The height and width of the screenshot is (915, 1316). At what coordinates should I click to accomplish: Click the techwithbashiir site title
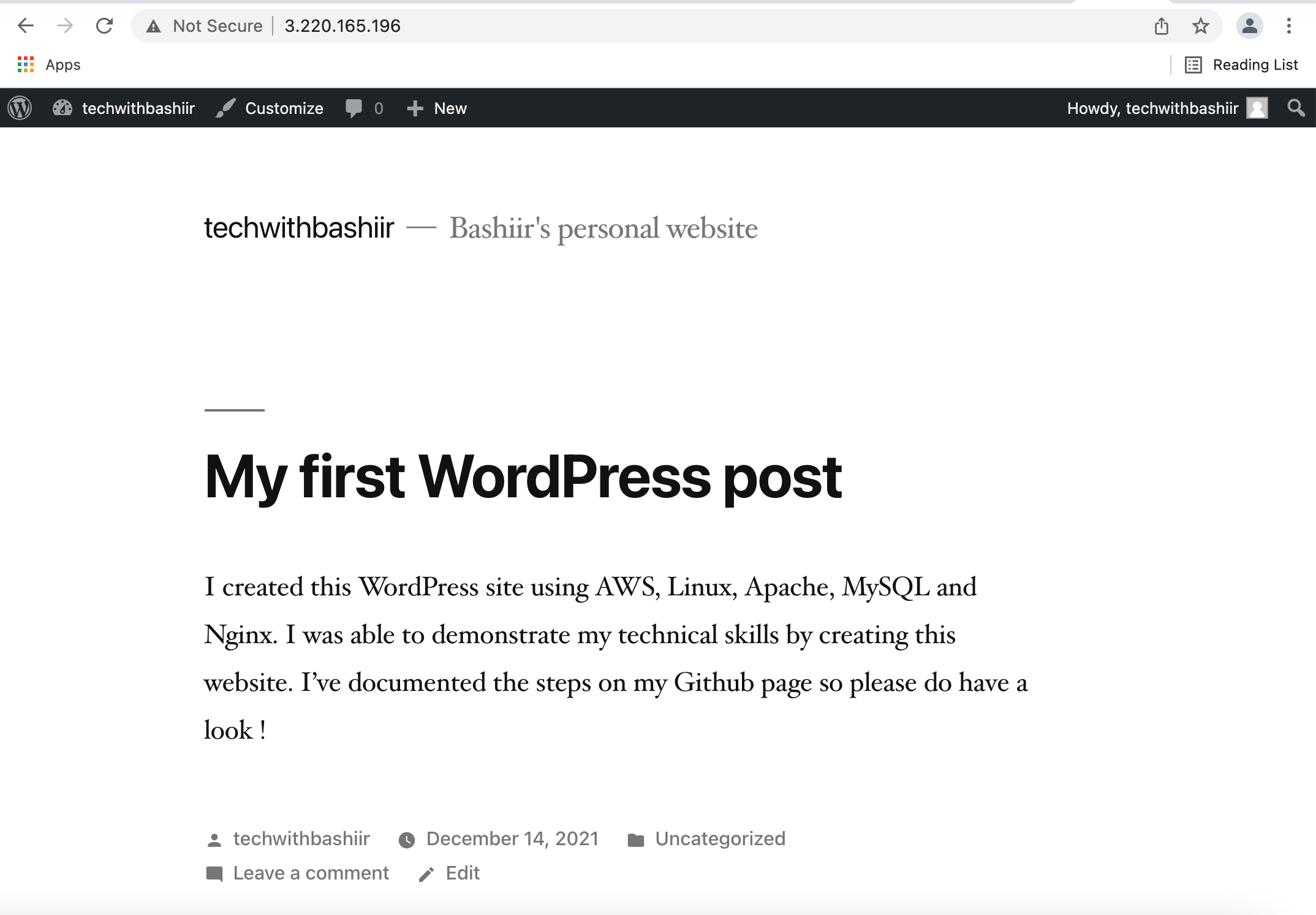(x=299, y=228)
